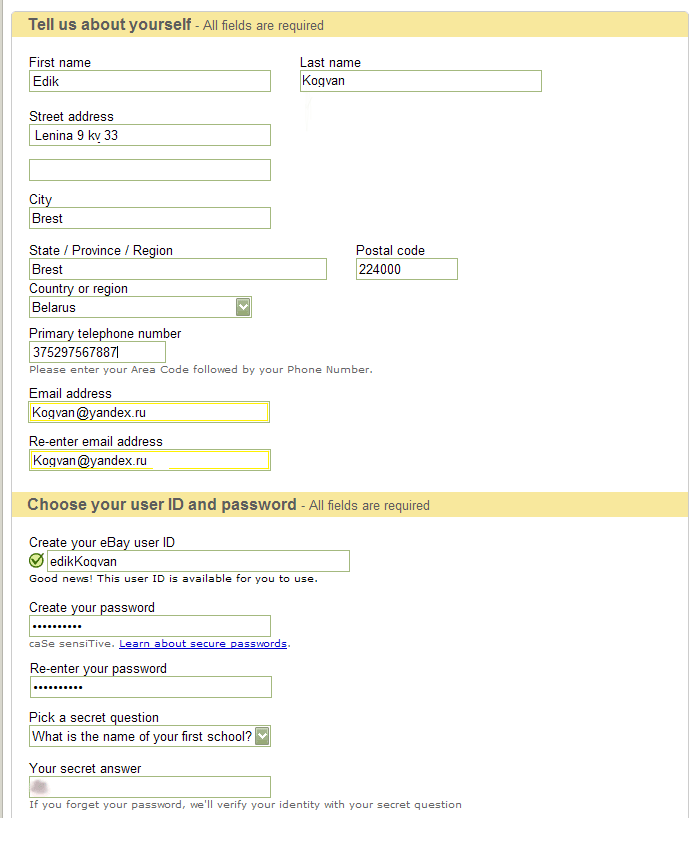Image resolution: width=696 pixels, height=856 pixels.
Task: Click the Choose your user ID and password heading
Action: 162,505
